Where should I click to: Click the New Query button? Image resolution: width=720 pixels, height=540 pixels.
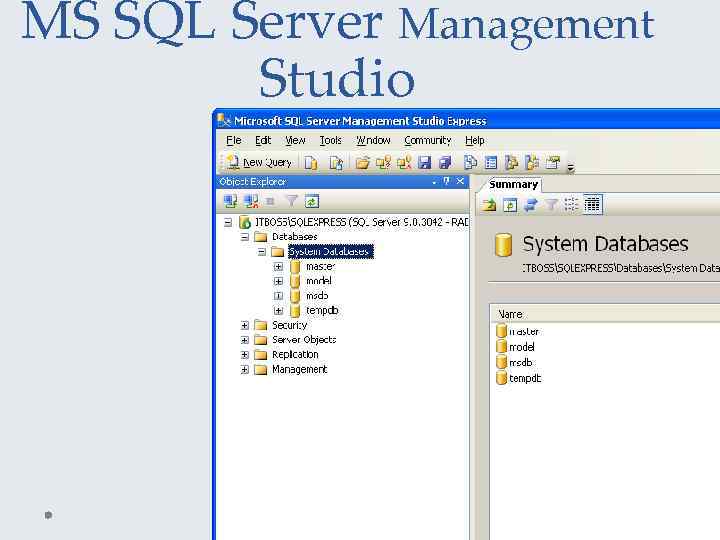click(x=259, y=163)
